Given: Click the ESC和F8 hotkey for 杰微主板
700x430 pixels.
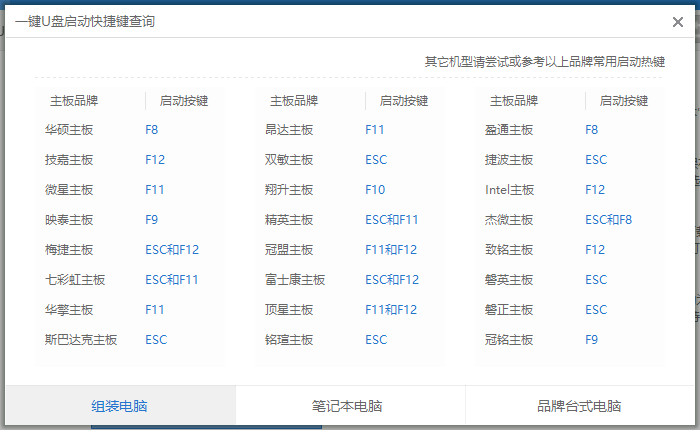Looking at the screenshot, I should tap(608, 220).
